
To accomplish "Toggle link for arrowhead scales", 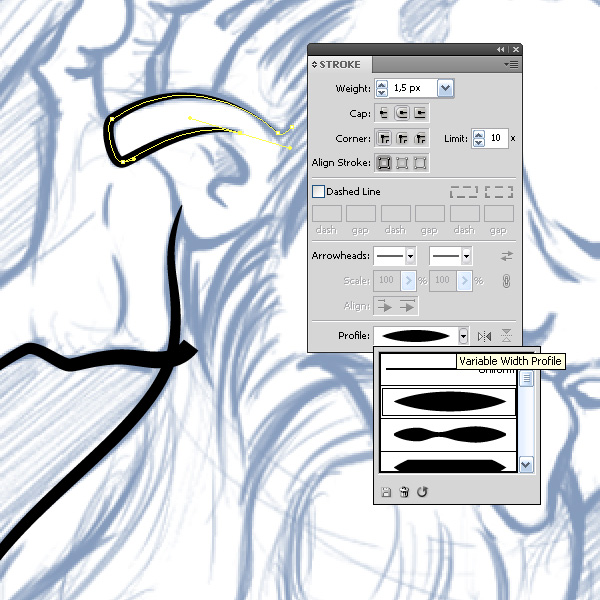I will point(506,281).
